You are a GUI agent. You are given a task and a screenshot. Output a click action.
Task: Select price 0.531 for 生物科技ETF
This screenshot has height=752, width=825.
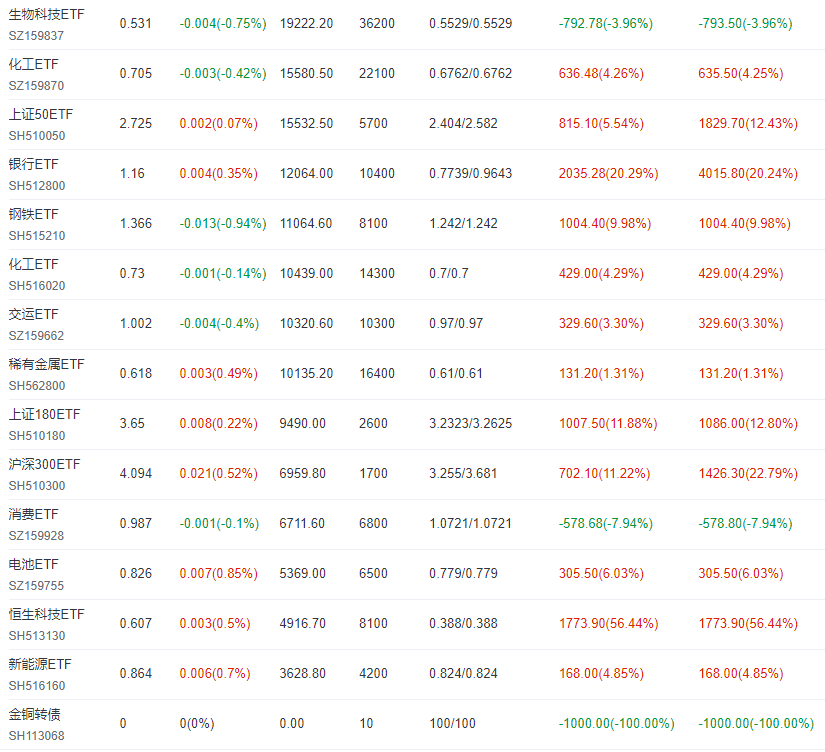point(136,24)
